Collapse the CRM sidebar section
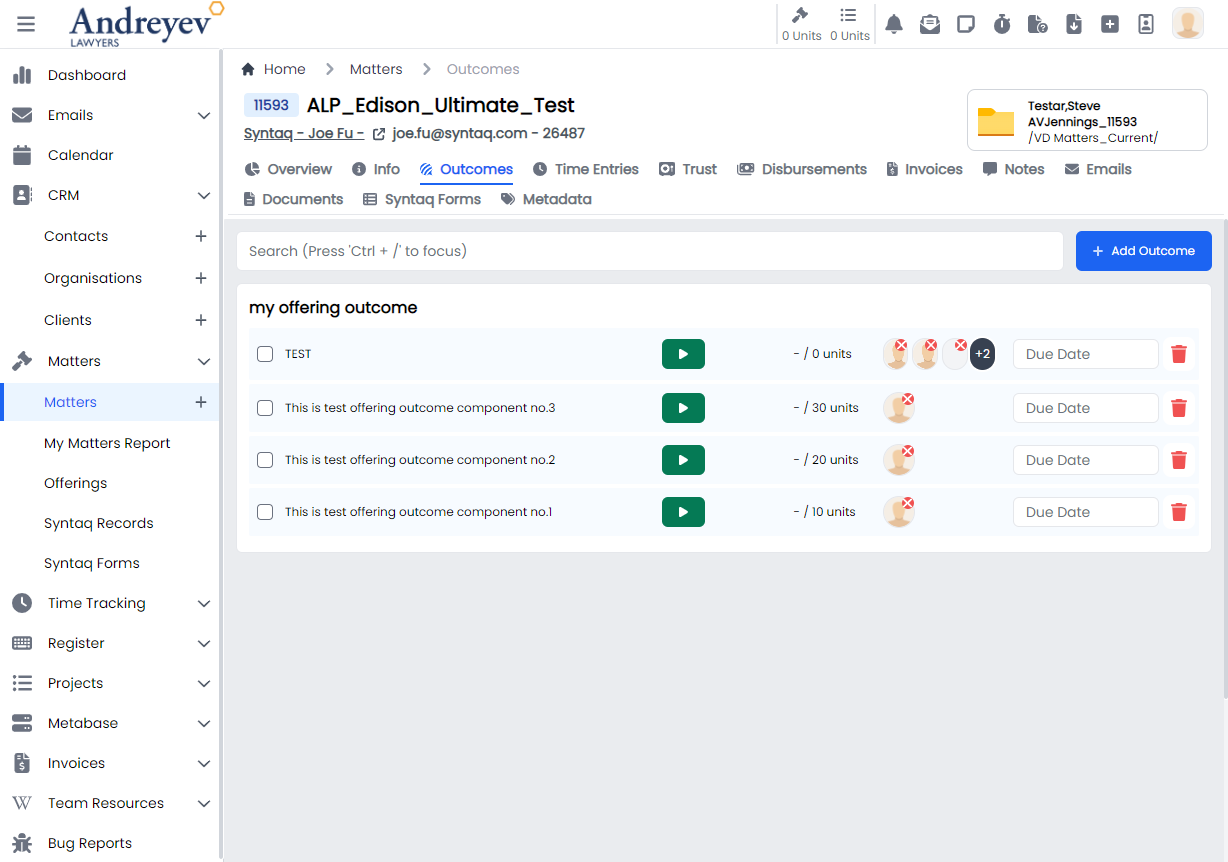 tap(204, 195)
